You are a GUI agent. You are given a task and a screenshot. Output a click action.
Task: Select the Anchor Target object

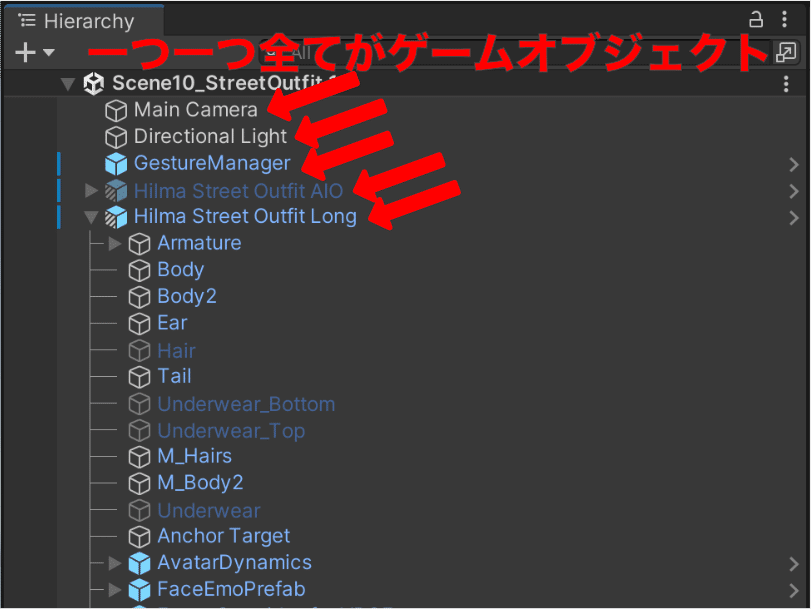223,537
